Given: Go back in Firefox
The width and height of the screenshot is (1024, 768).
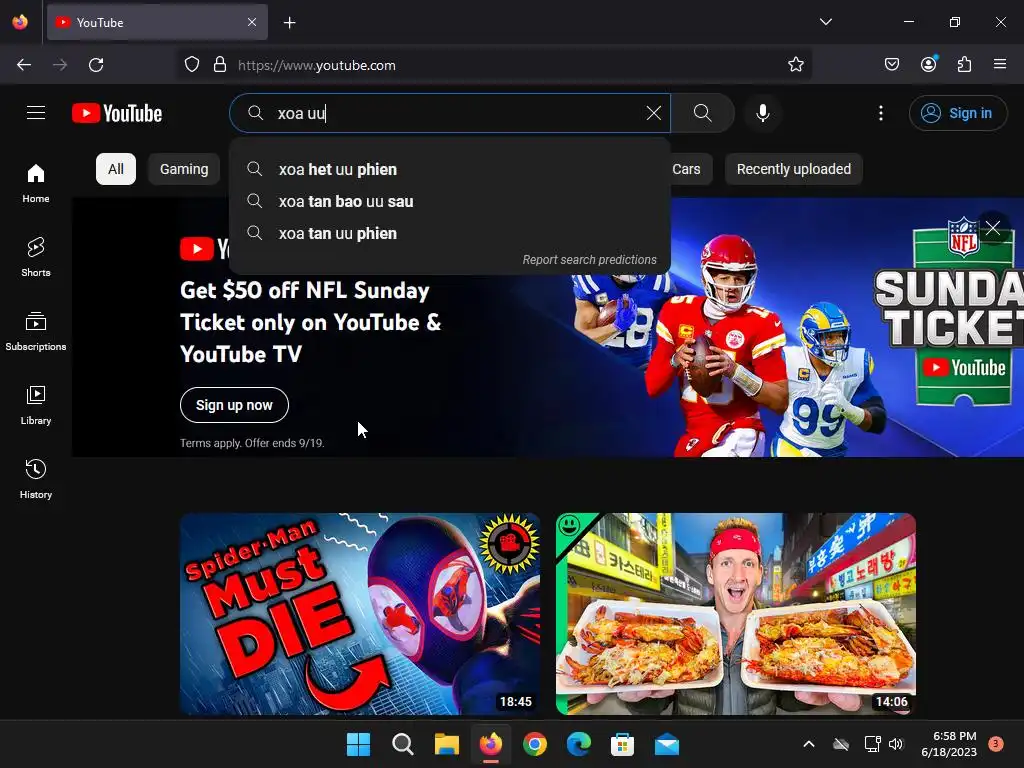Looking at the screenshot, I should tap(24, 65).
